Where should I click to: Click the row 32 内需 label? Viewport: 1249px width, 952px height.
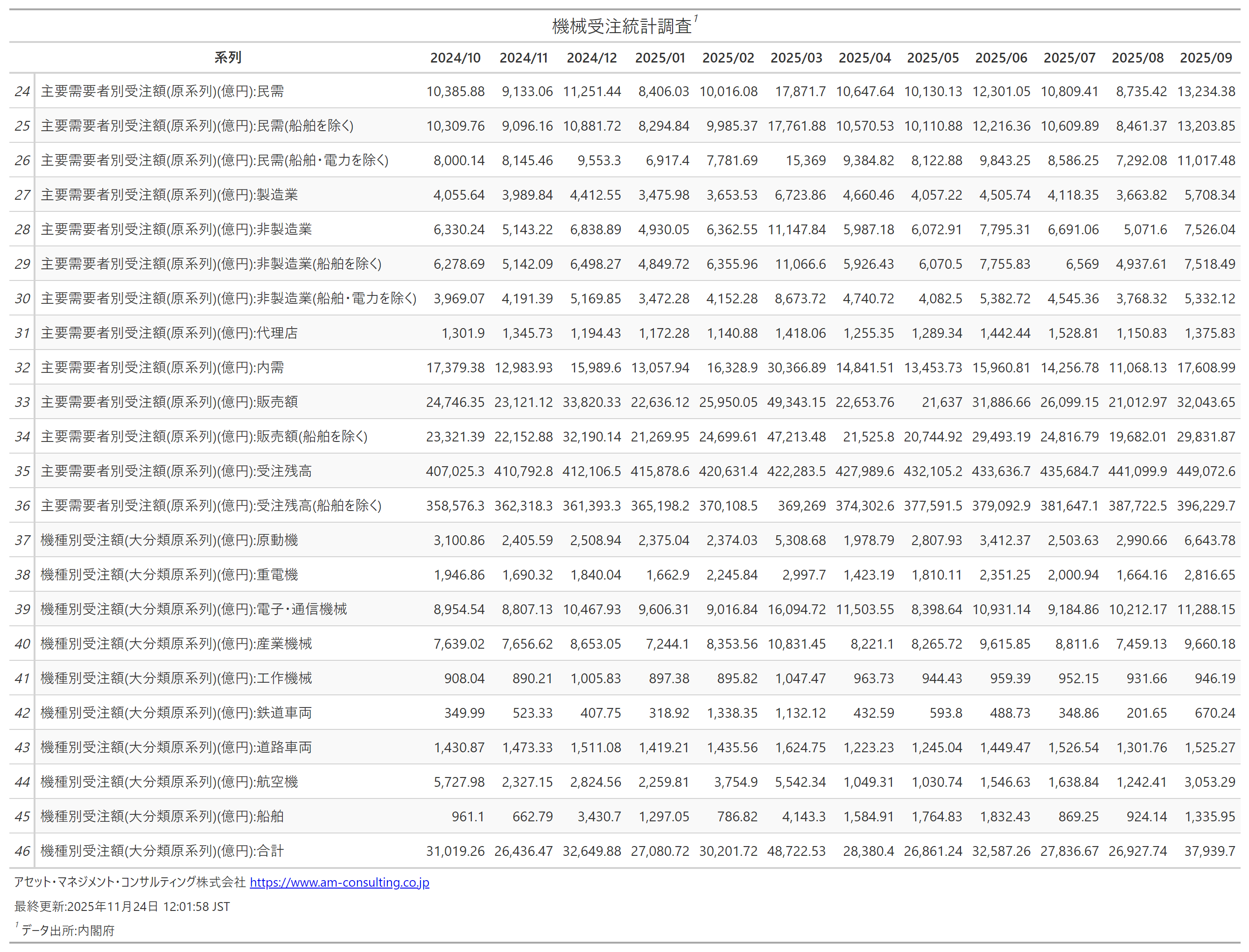click(x=162, y=367)
